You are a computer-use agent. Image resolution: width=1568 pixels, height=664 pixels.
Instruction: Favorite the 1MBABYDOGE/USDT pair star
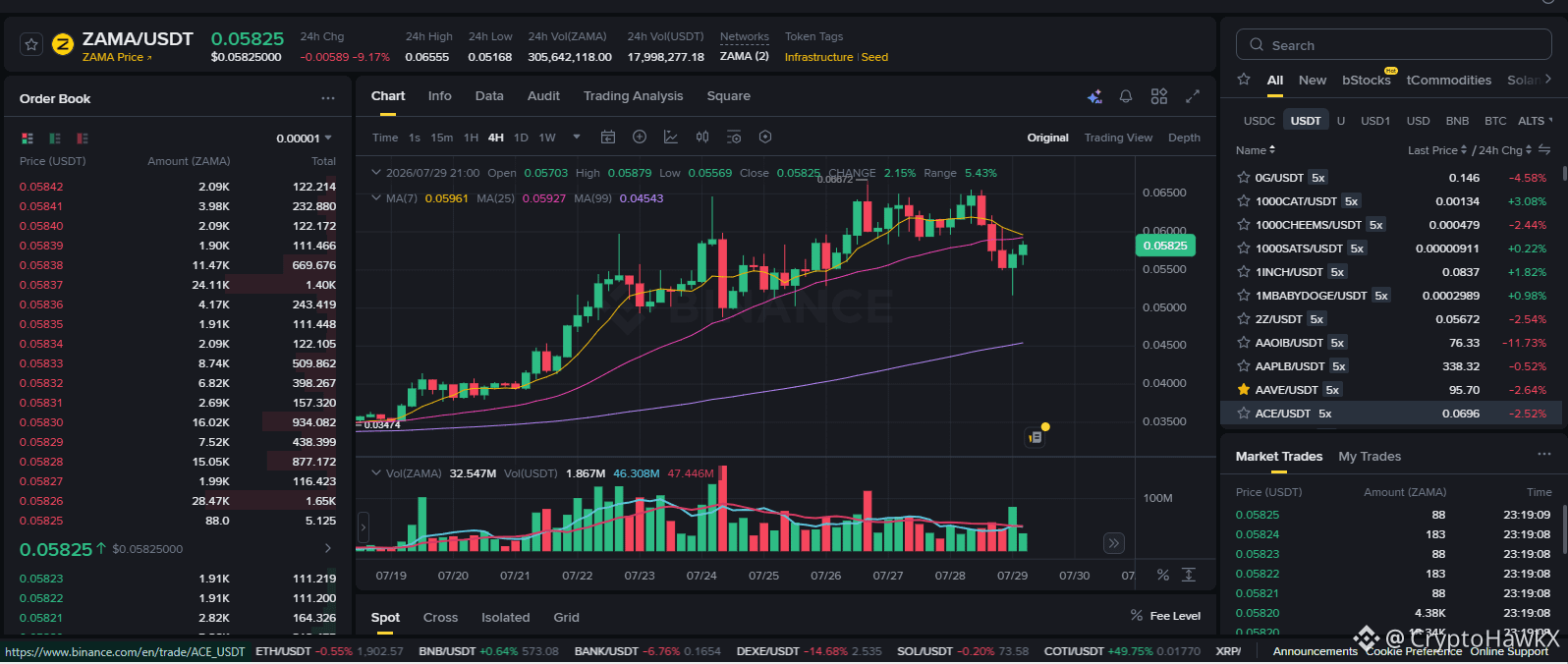click(x=1244, y=296)
